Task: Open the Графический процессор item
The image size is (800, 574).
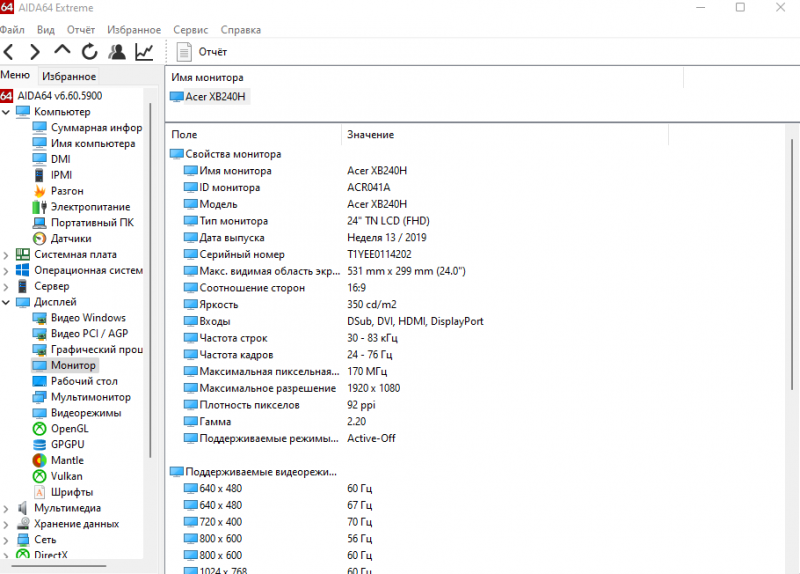Action: click(x=87, y=350)
